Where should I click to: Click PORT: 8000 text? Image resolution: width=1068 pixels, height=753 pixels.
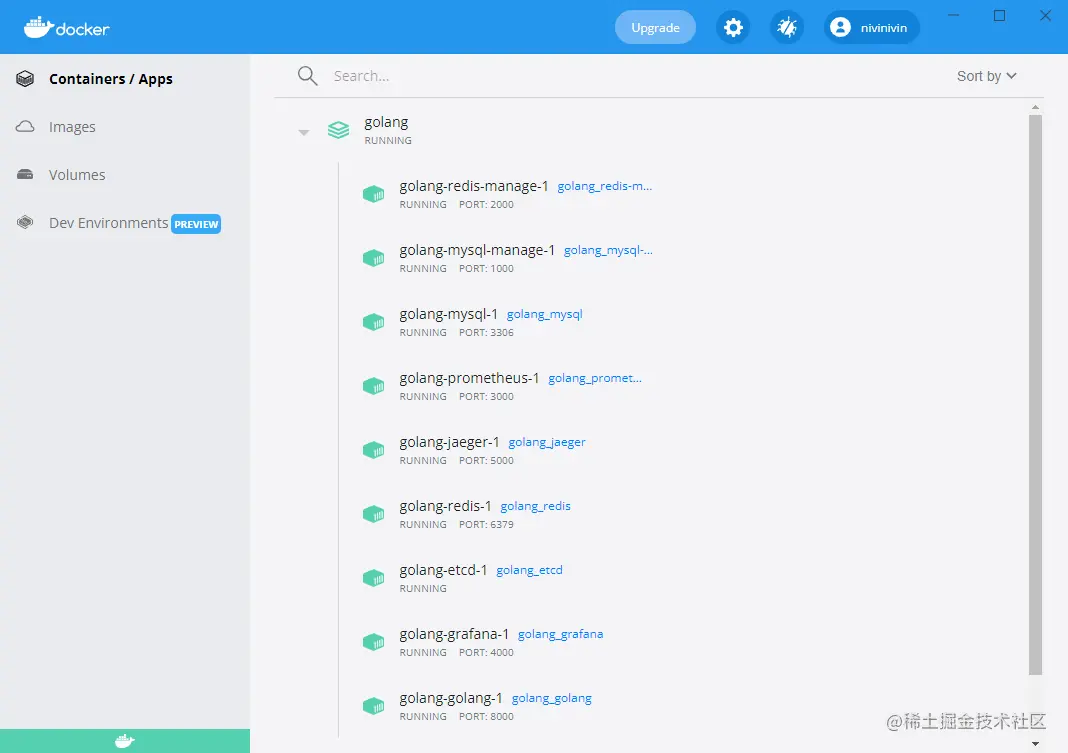[x=486, y=716]
